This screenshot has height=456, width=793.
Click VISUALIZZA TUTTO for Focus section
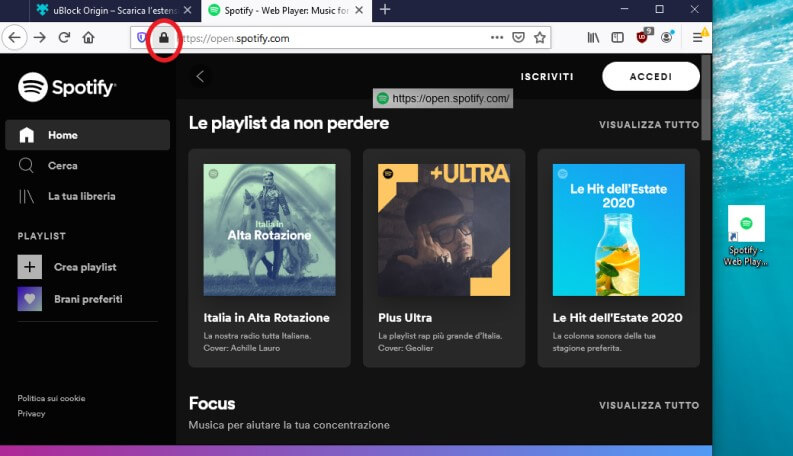tap(649, 405)
